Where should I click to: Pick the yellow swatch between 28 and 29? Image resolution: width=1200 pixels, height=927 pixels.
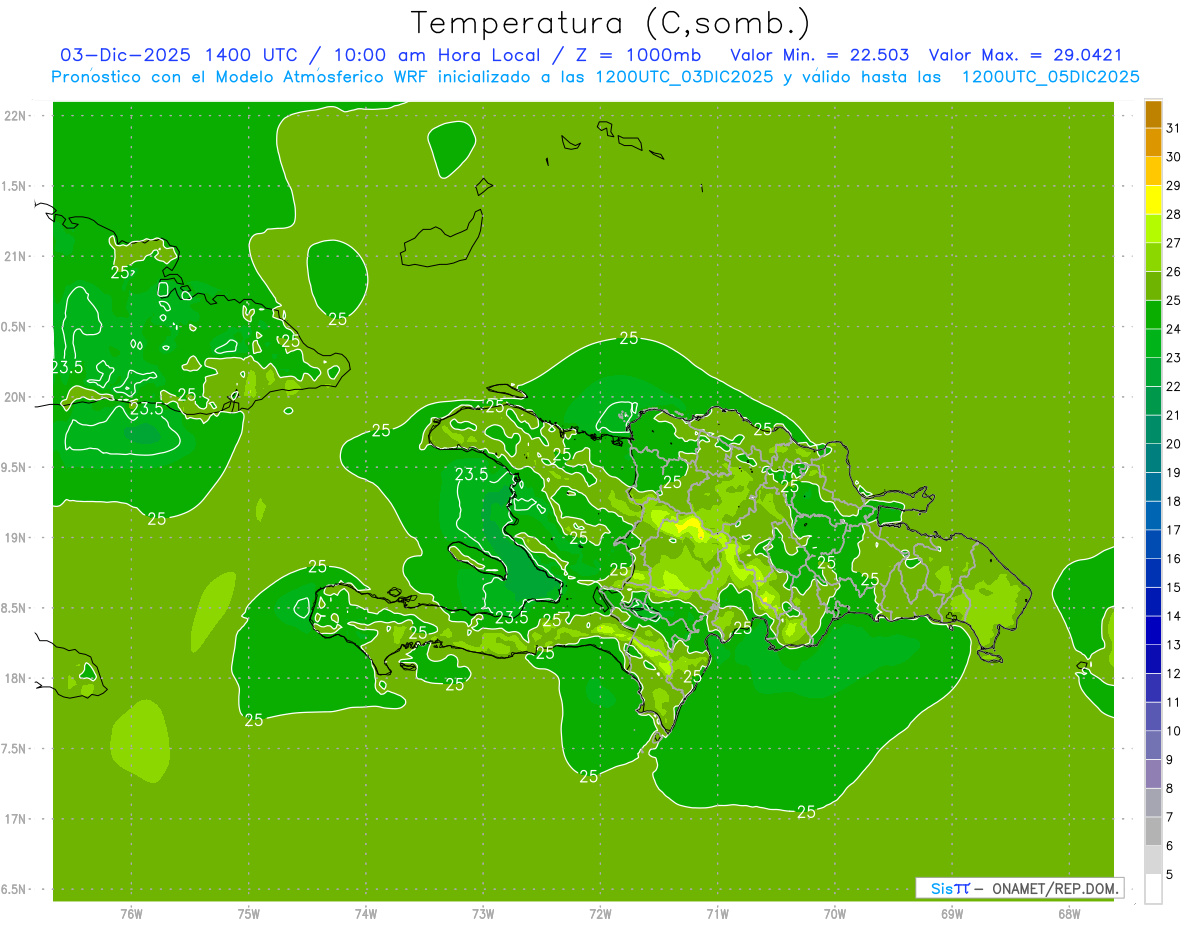pos(1153,200)
